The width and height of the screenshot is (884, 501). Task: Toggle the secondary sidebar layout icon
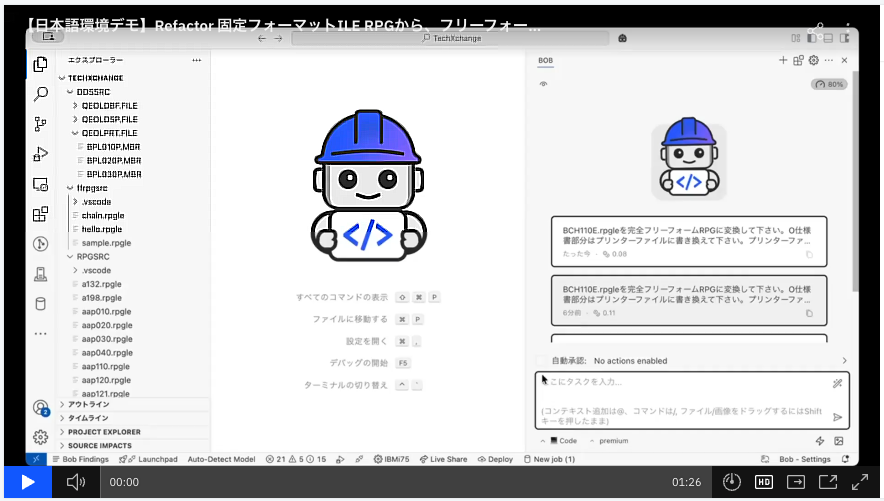845,38
